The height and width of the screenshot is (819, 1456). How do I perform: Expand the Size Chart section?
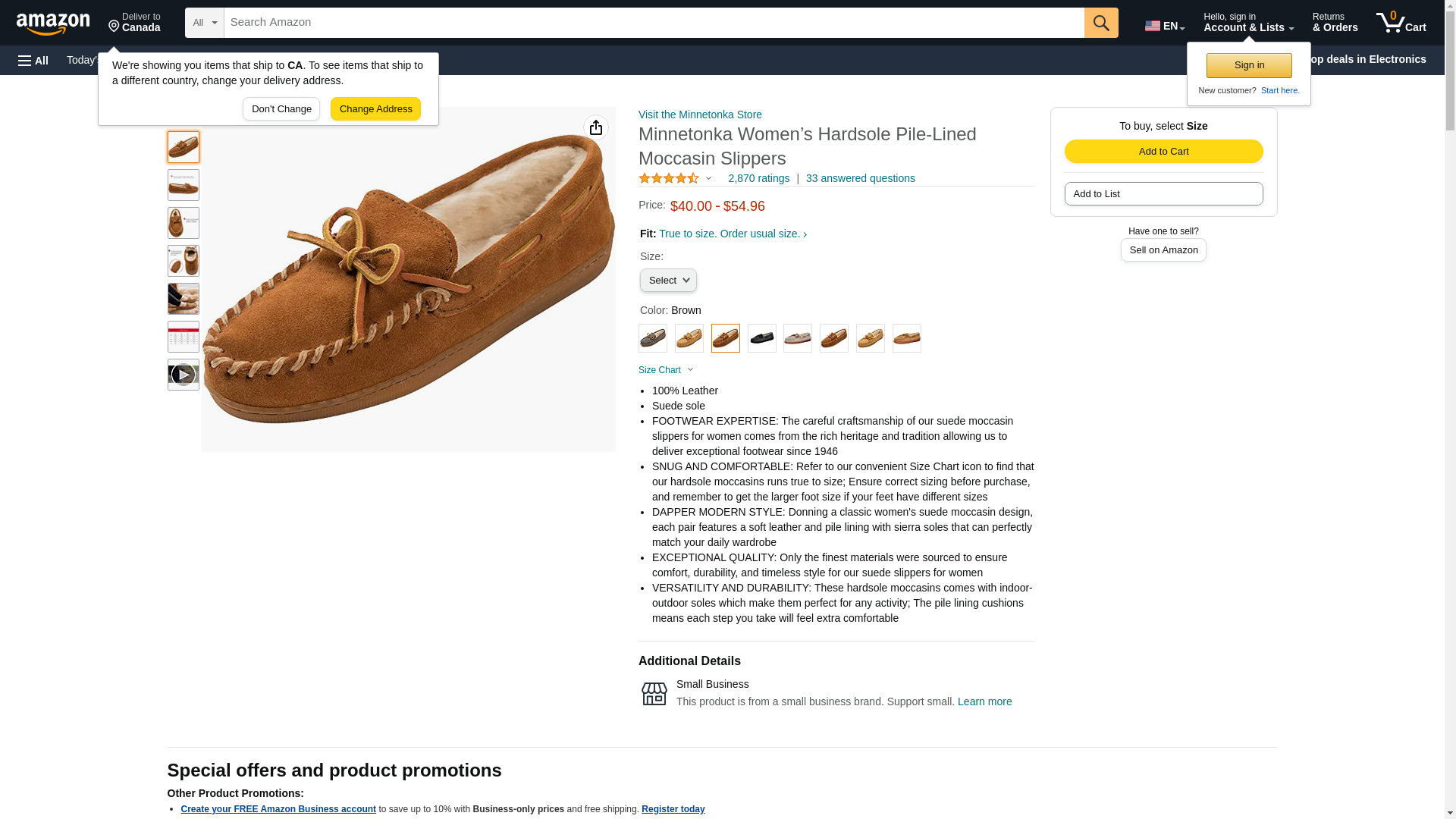666,370
